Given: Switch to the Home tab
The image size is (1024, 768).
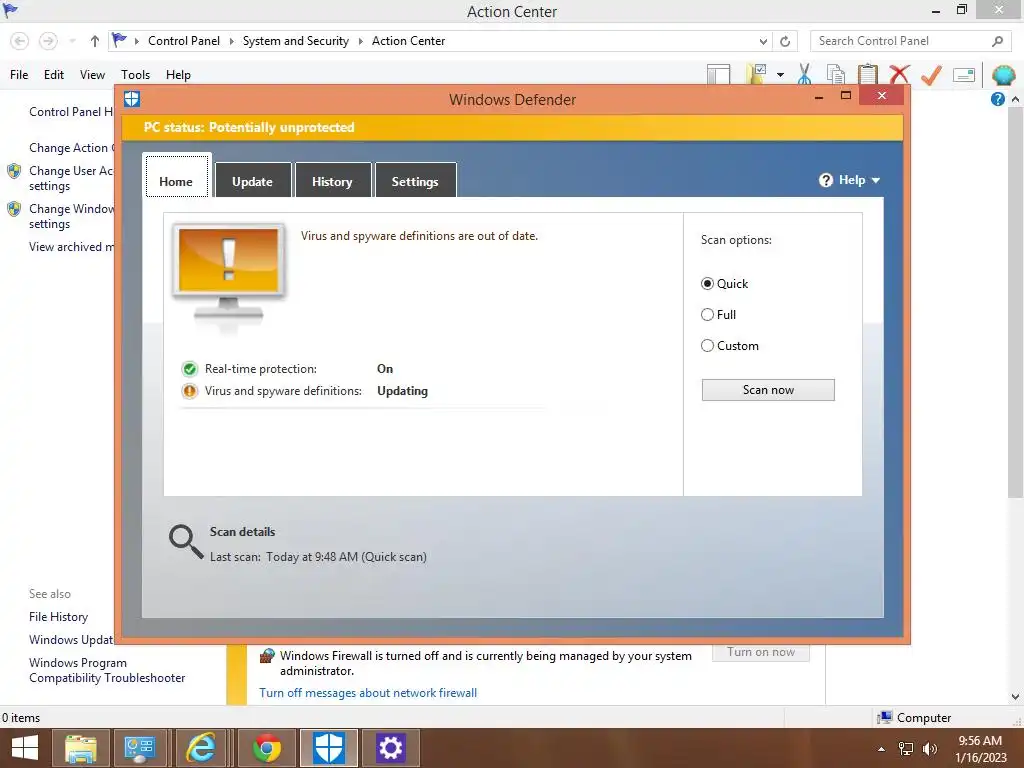Looking at the screenshot, I should (176, 176).
